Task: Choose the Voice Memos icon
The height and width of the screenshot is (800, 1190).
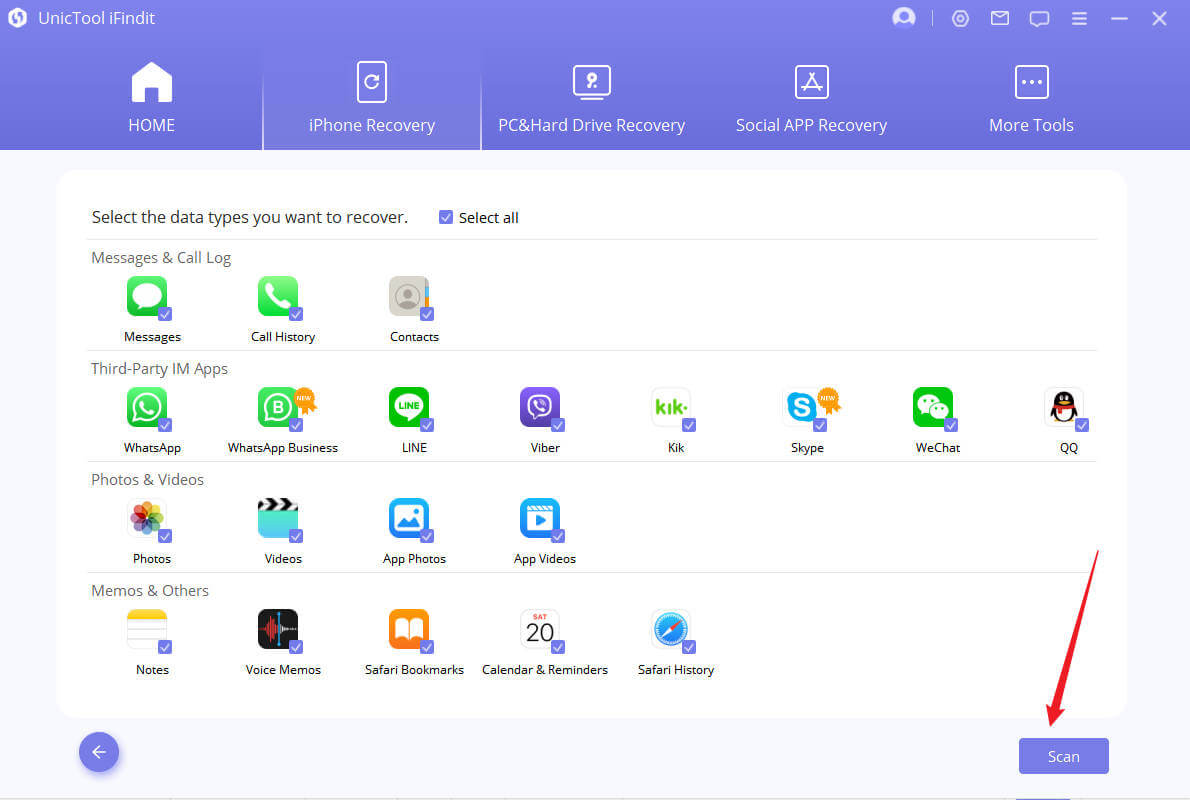Action: coord(277,629)
